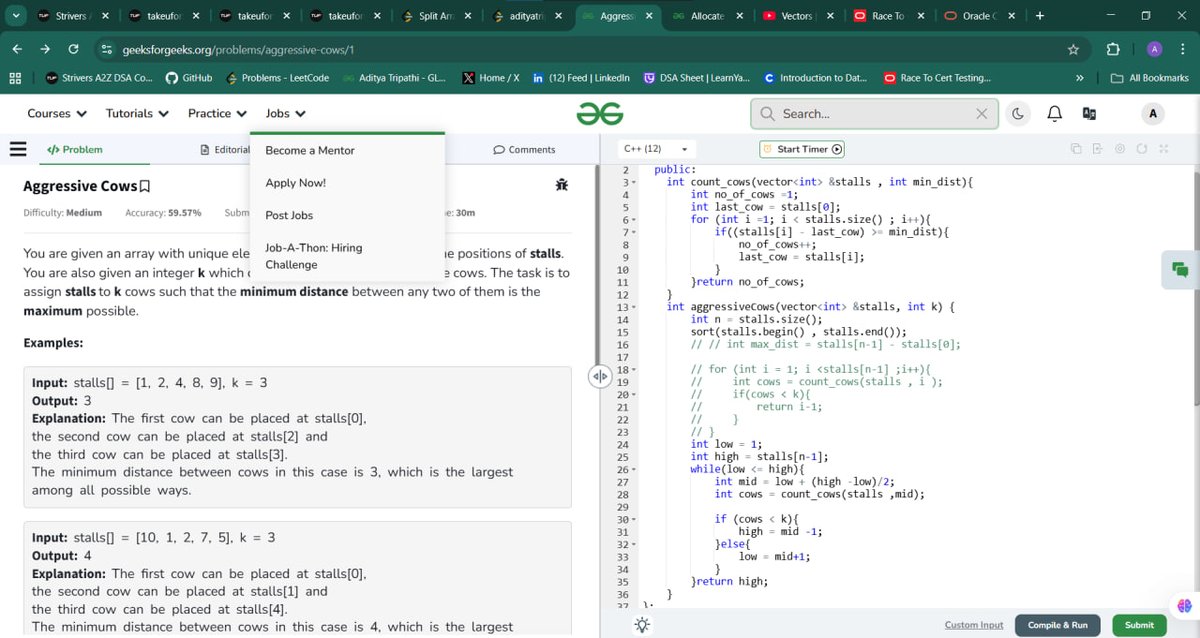This screenshot has width=1200, height=638.
Task: Open the GitHub bookmark
Action: (188, 78)
